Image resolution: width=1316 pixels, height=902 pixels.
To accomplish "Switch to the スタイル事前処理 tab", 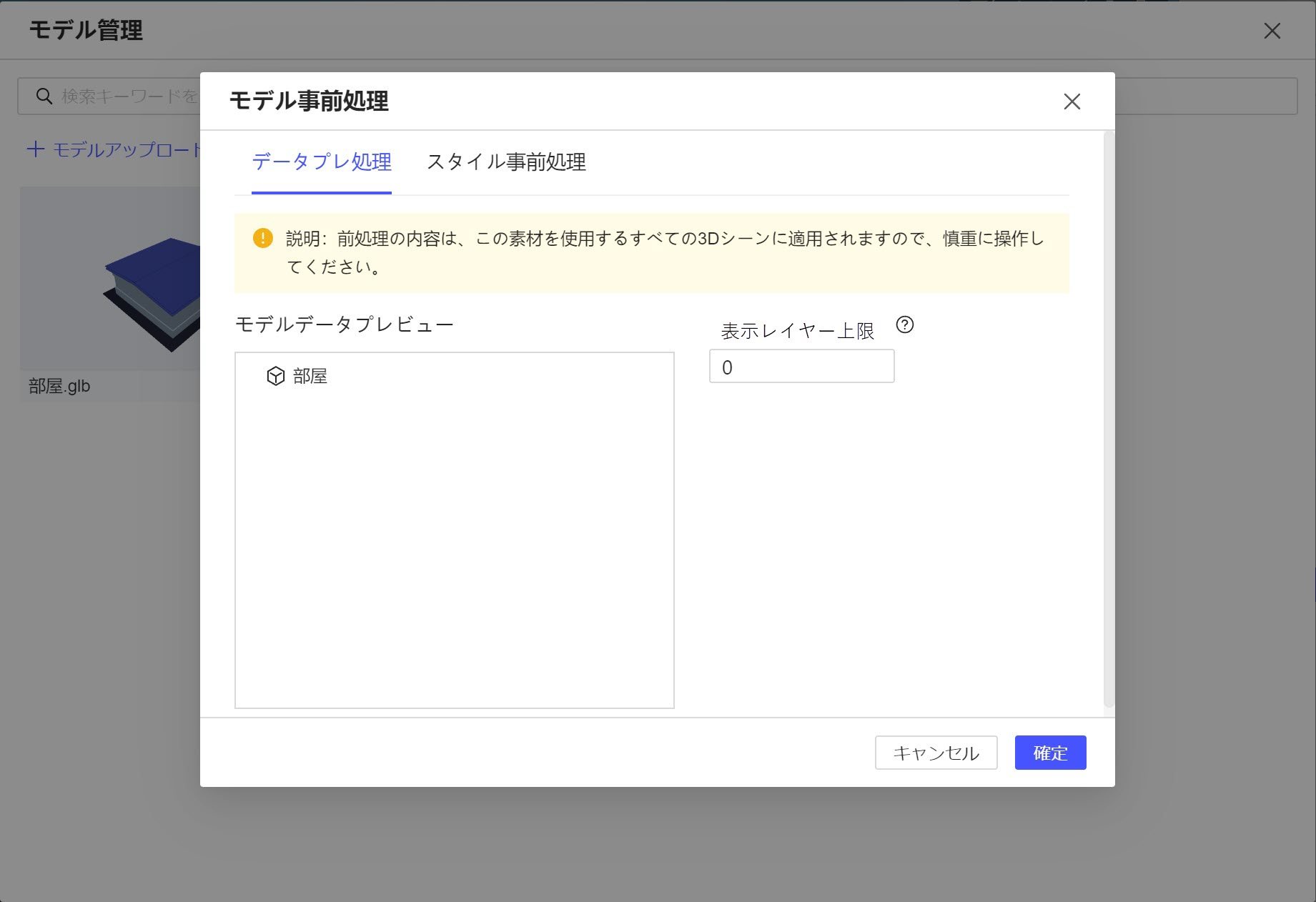I will tap(507, 163).
